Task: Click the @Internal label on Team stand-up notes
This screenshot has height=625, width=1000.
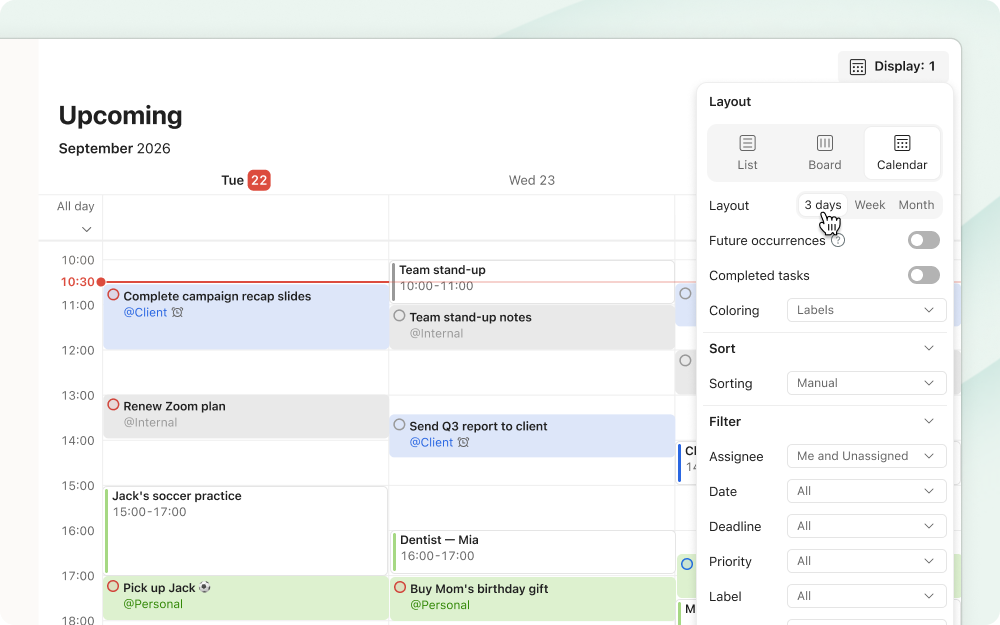Action: pyautogui.click(x=436, y=334)
